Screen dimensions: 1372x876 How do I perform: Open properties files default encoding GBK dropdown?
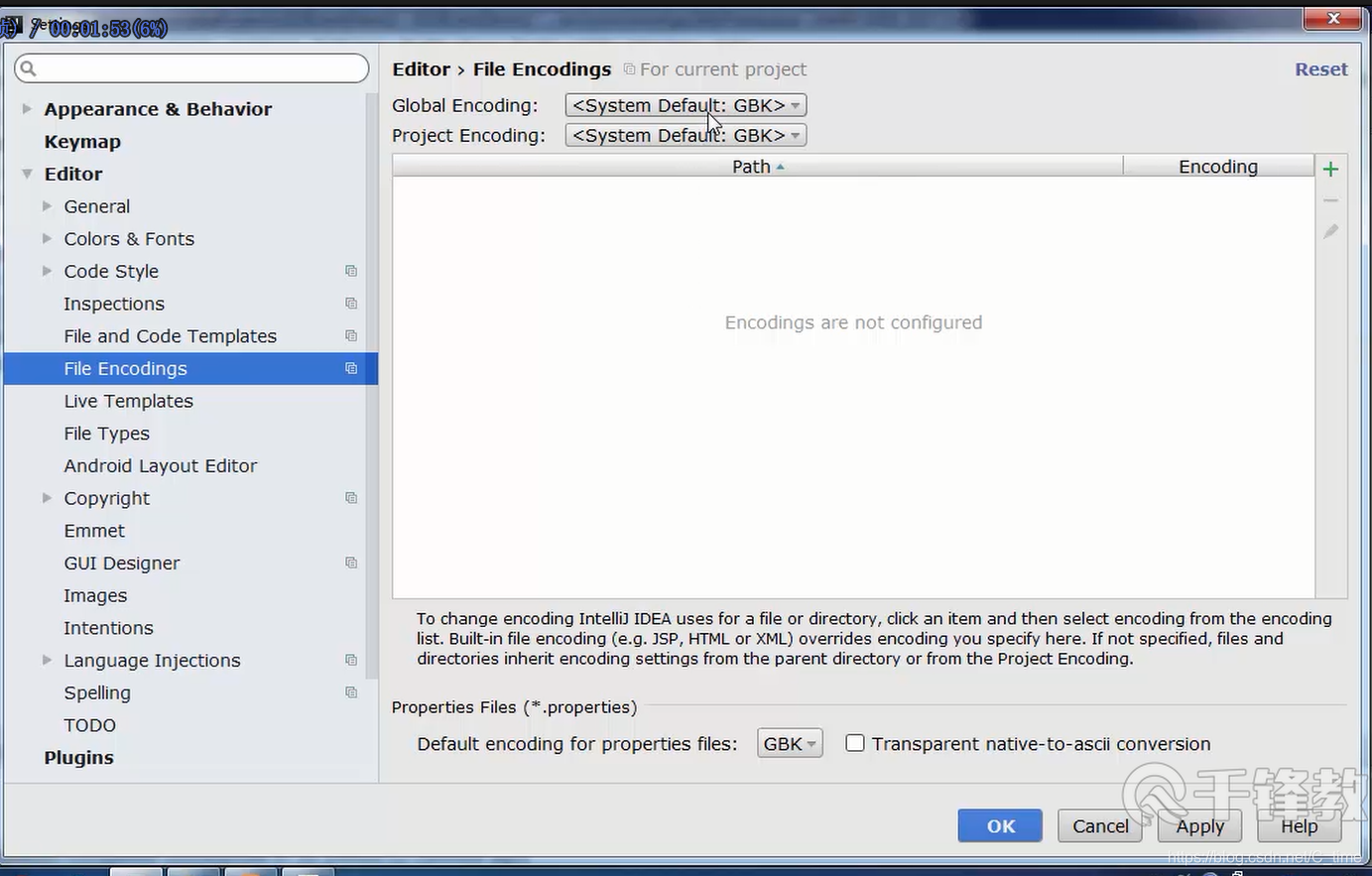[x=790, y=743]
